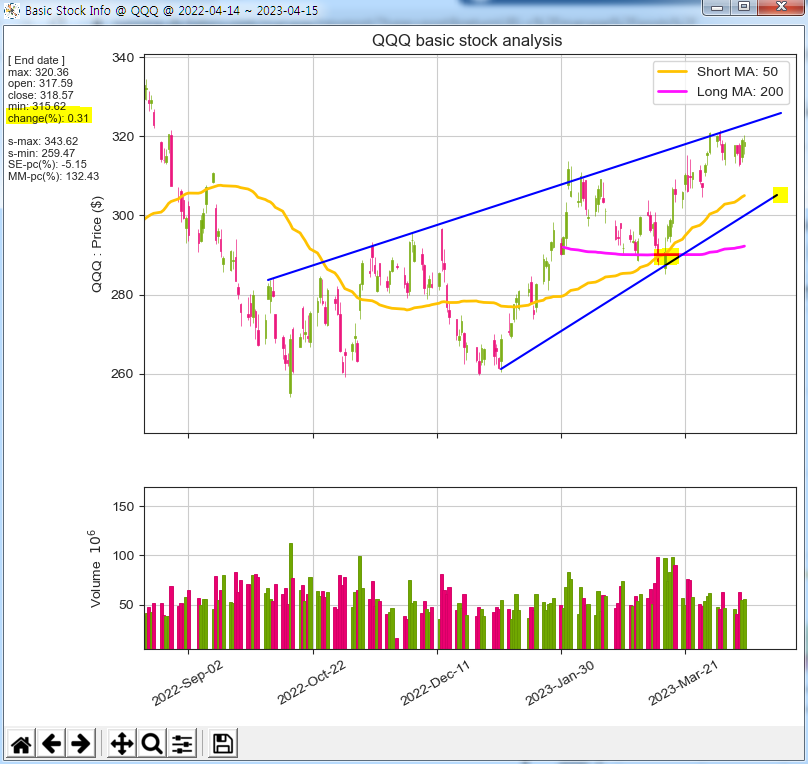Viewport: 808px width, 764px height.
Task: Click the orange Short MA legend line
Action: (x=672, y=72)
